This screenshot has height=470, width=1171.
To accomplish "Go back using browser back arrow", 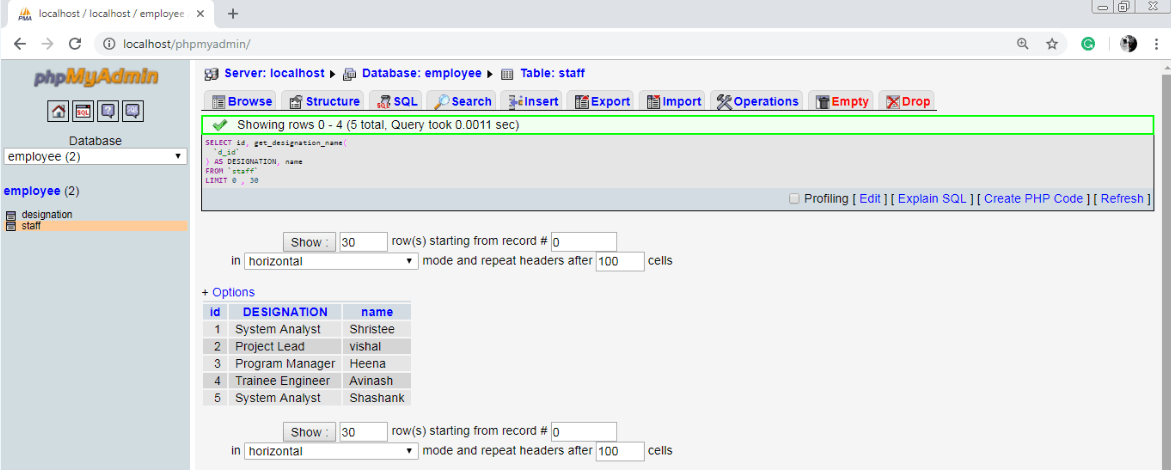I will pyautogui.click(x=20, y=44).
